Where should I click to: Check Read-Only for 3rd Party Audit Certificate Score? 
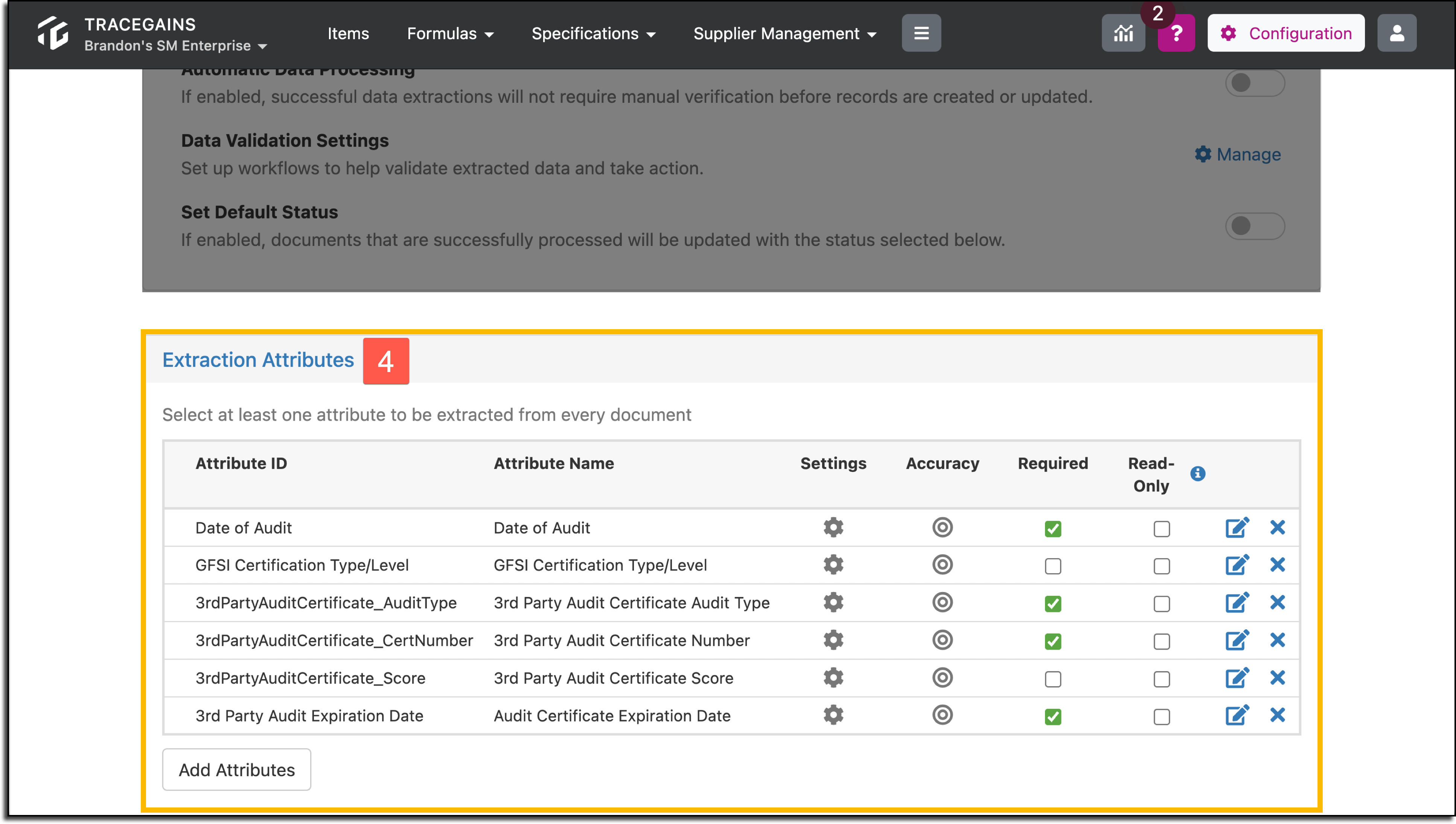[1161, 679]
